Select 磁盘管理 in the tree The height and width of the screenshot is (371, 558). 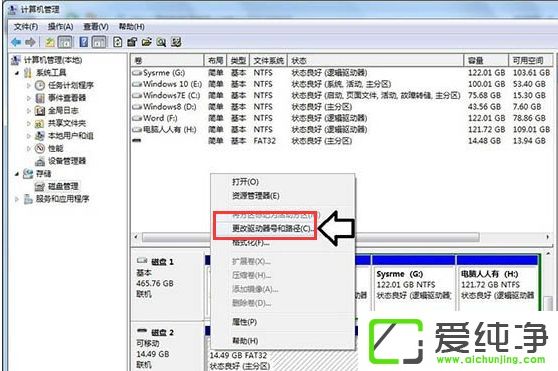(63, 186)
